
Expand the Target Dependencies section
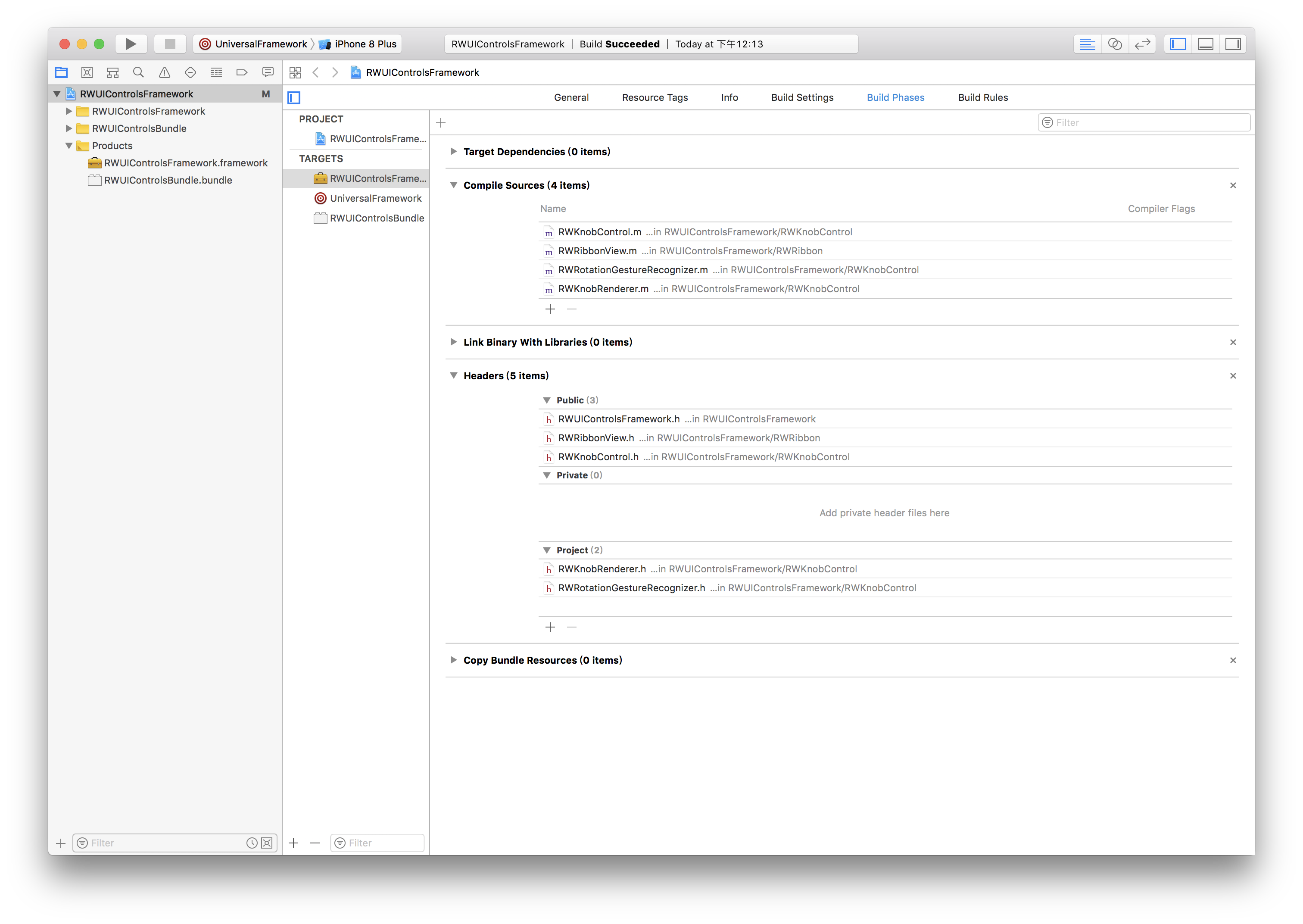click(x=453, y=151)
